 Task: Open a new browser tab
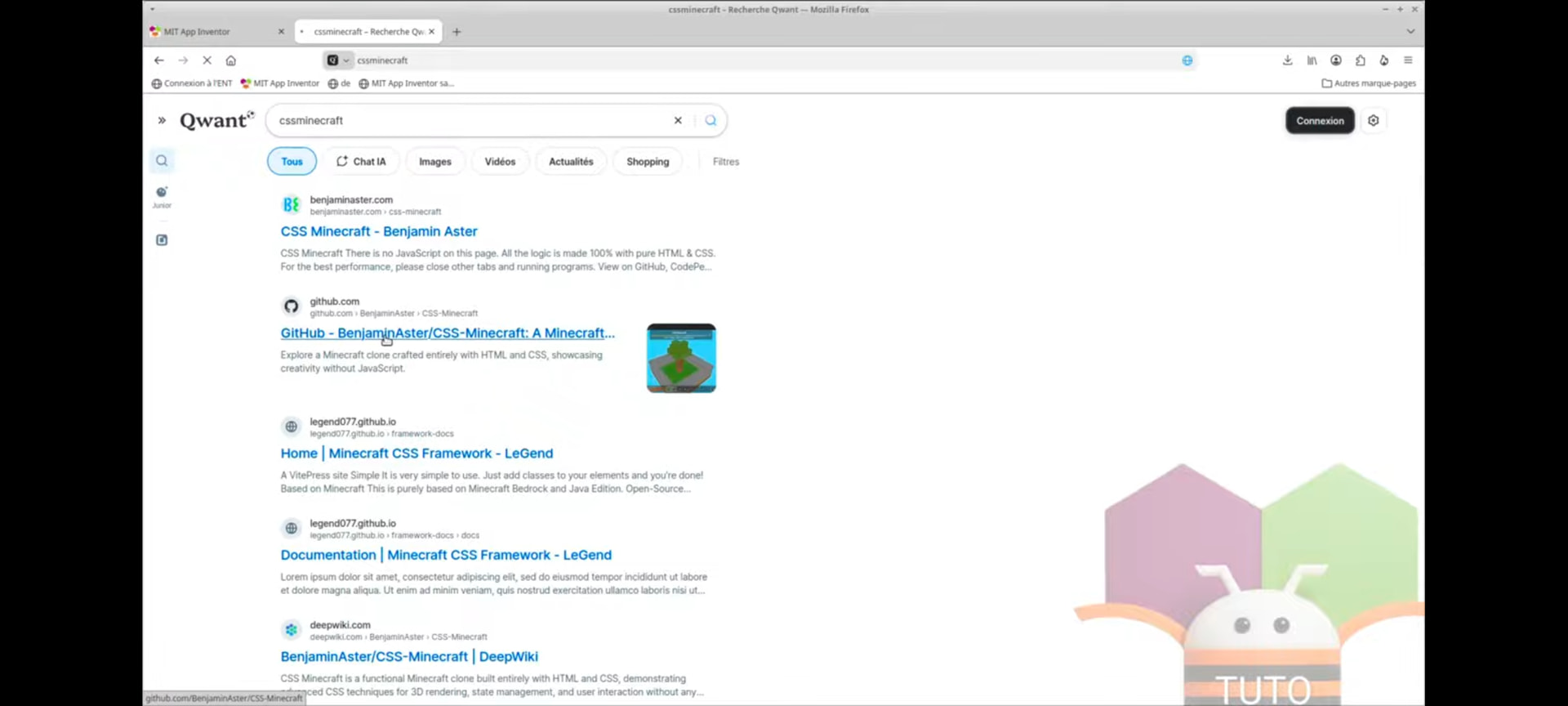pos(457,32)
